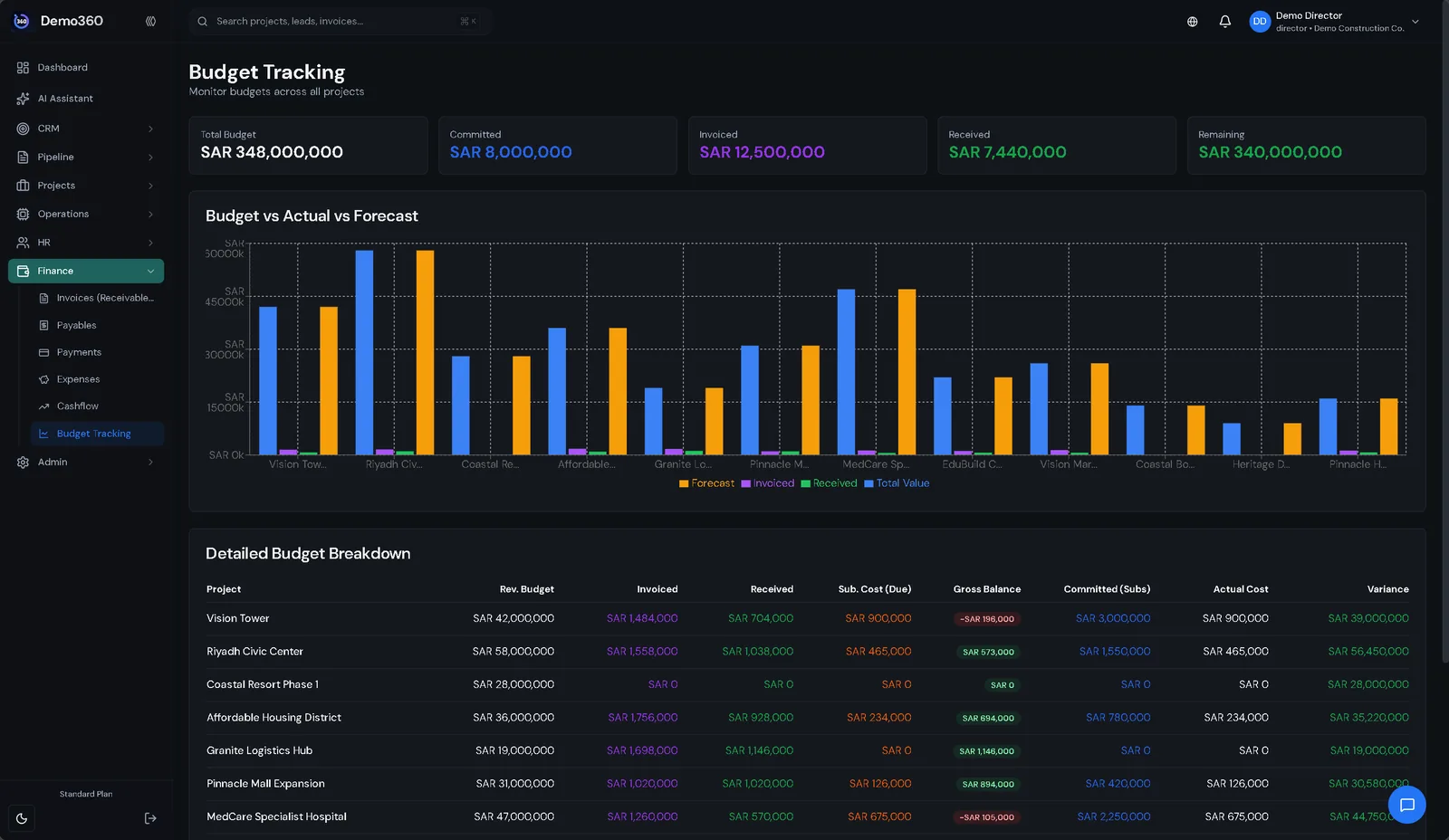Toggle the Received legend entry
Viewport: 1449px width, 840px height.
[829, 483]
